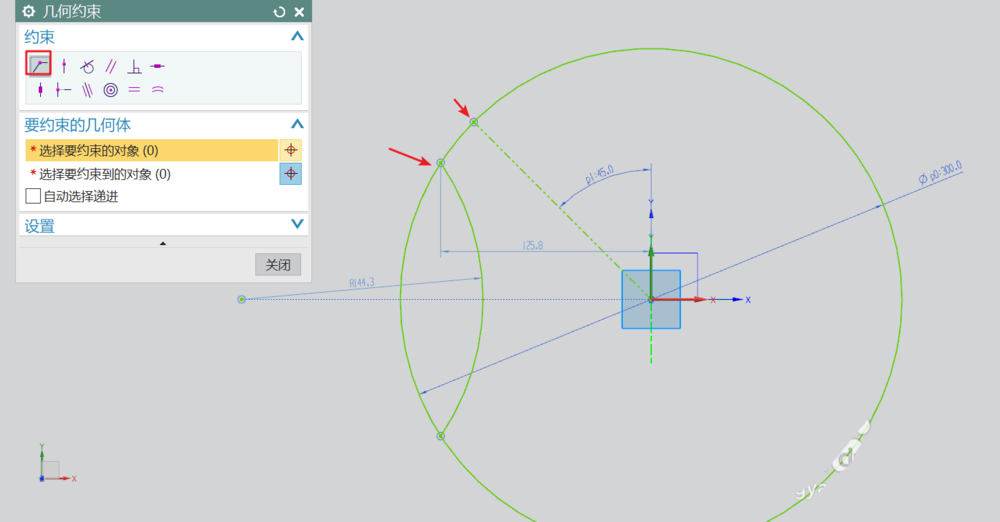The image size is (1000, 522).
Task: Click point selector beside 选择要约束的对象
Action: pyautogui.click(x=291, y=150)
